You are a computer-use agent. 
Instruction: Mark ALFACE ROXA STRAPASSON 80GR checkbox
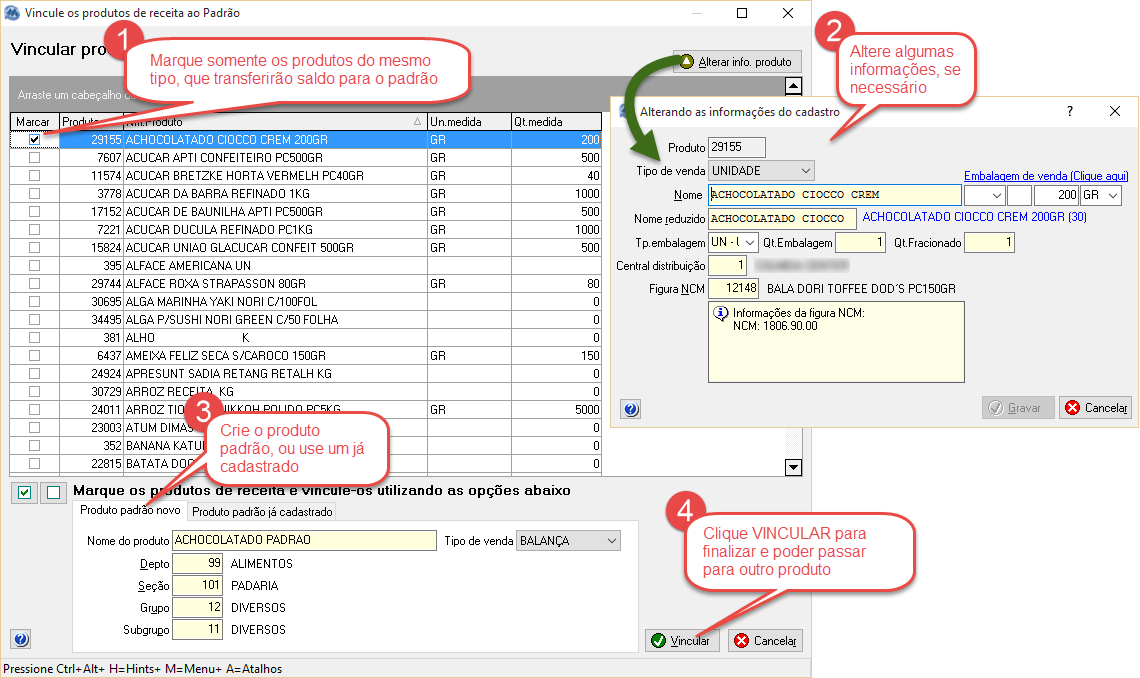tap(34, 283)
